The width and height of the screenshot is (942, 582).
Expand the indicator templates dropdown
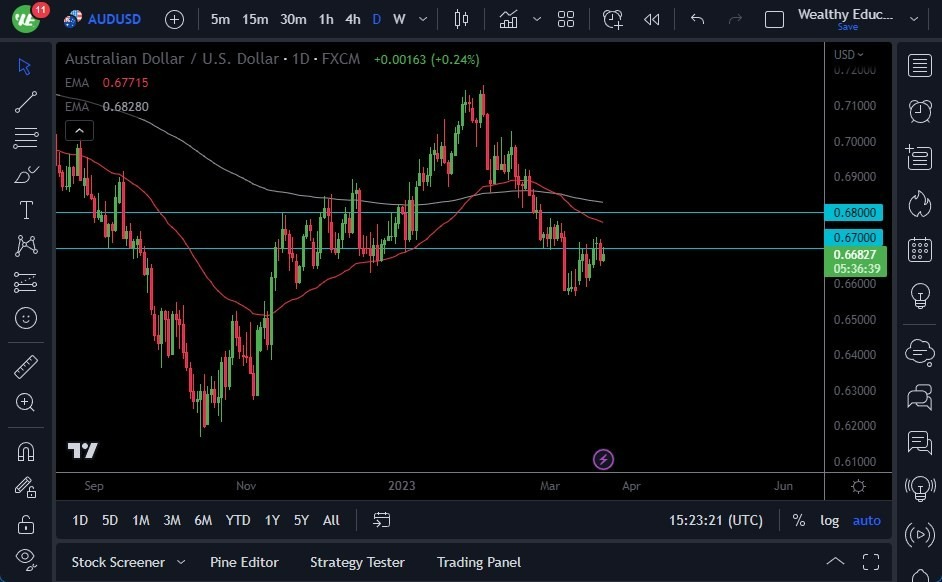click(x=537, y=19)
